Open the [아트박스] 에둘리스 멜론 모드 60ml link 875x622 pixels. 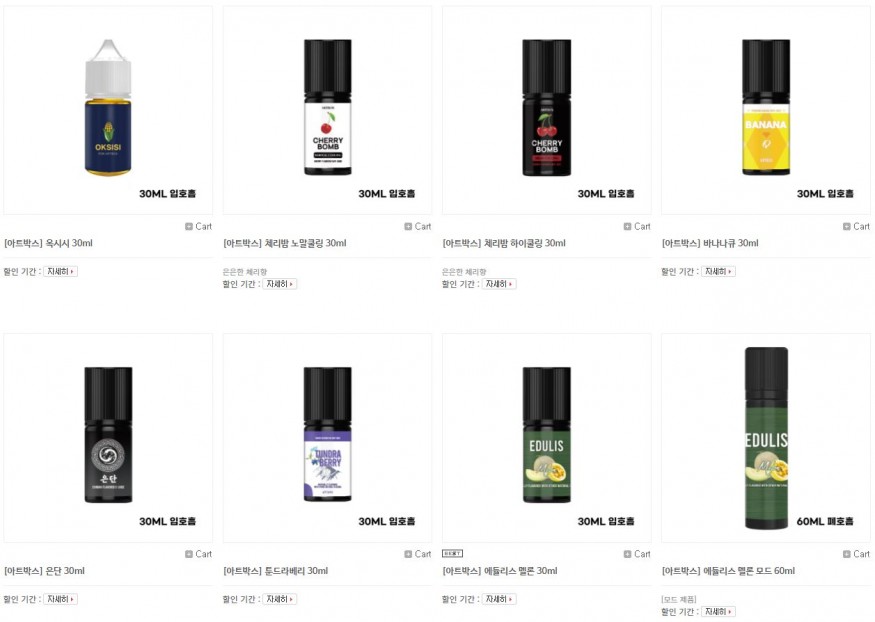pos(728,571)
